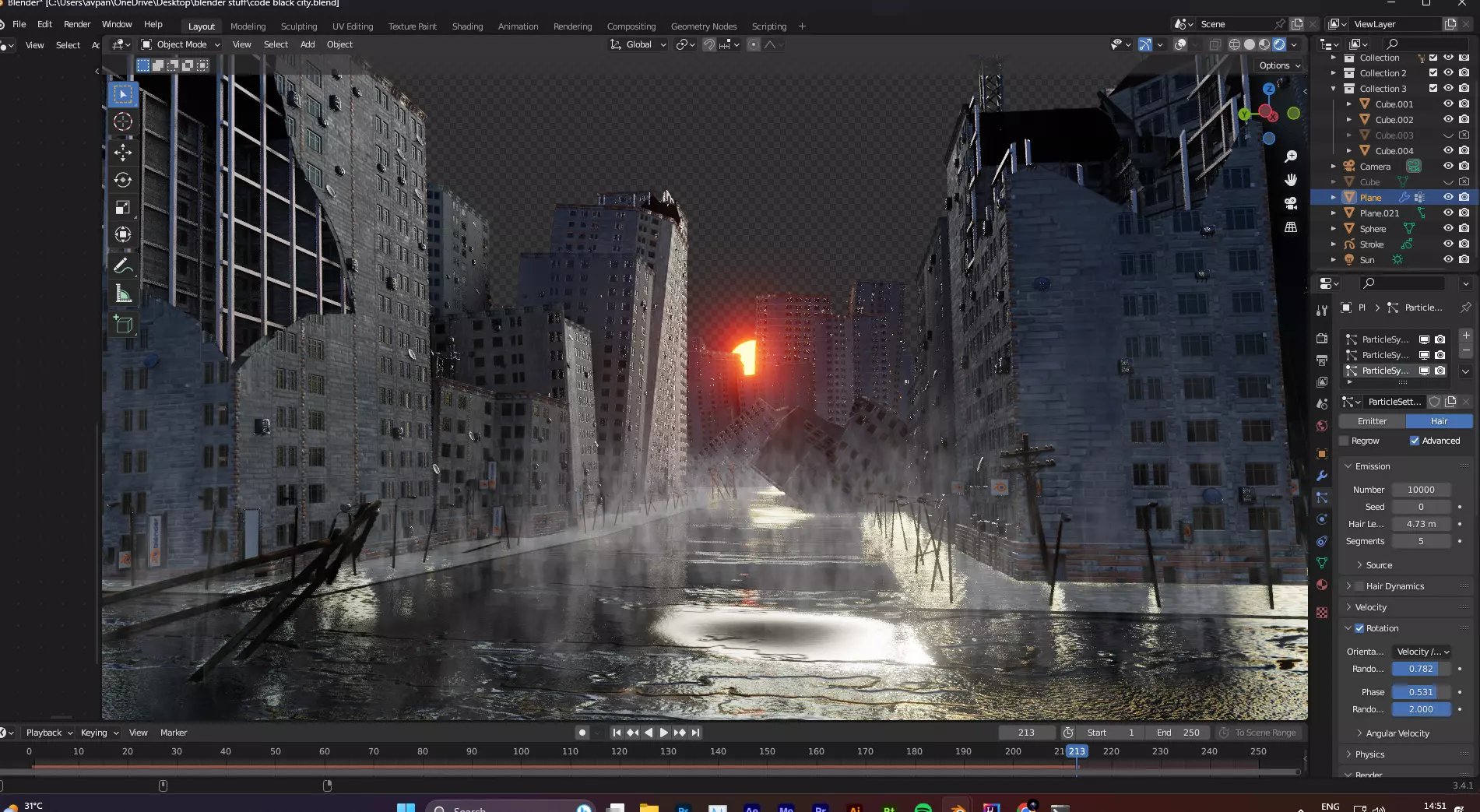Open Global transform orientation dropdown

638,44
